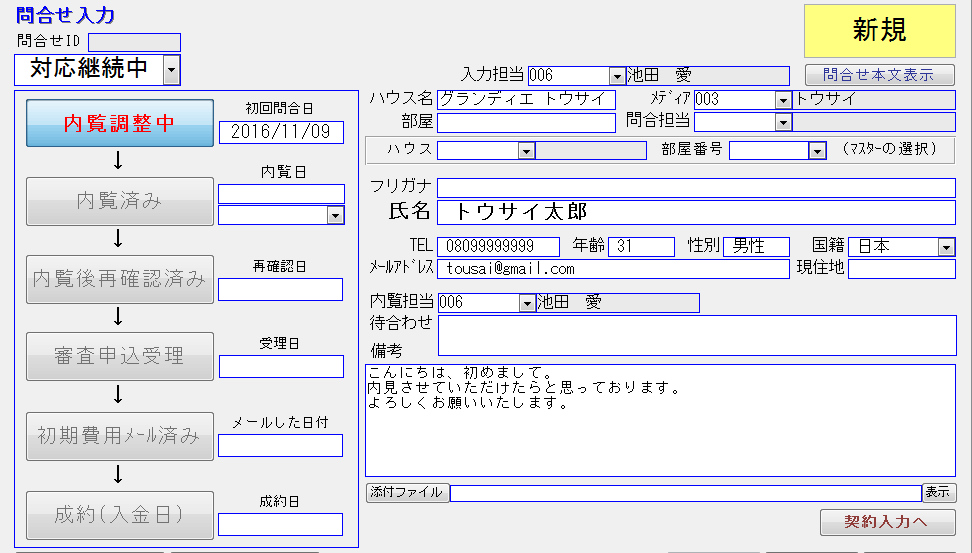
Task: Click the フリガナ input field
Action: pyautogui.click(x=696, y=187)
